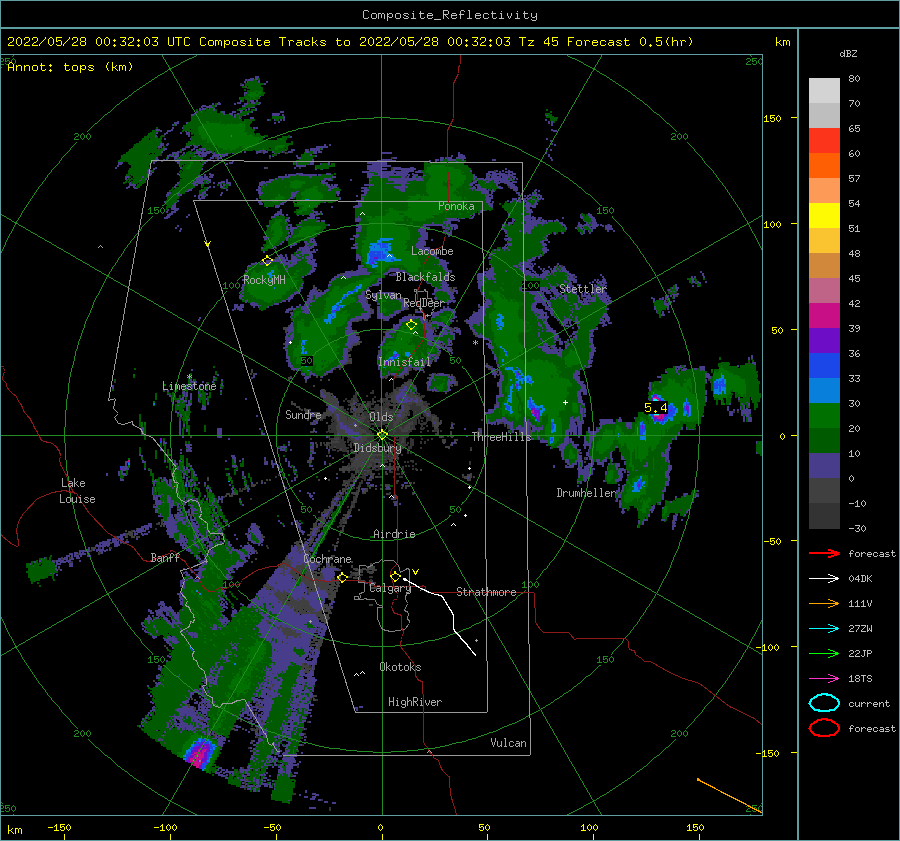Click the Innisfail city label
The height and width of the screenshot is (841, 900).
(404, 362)
